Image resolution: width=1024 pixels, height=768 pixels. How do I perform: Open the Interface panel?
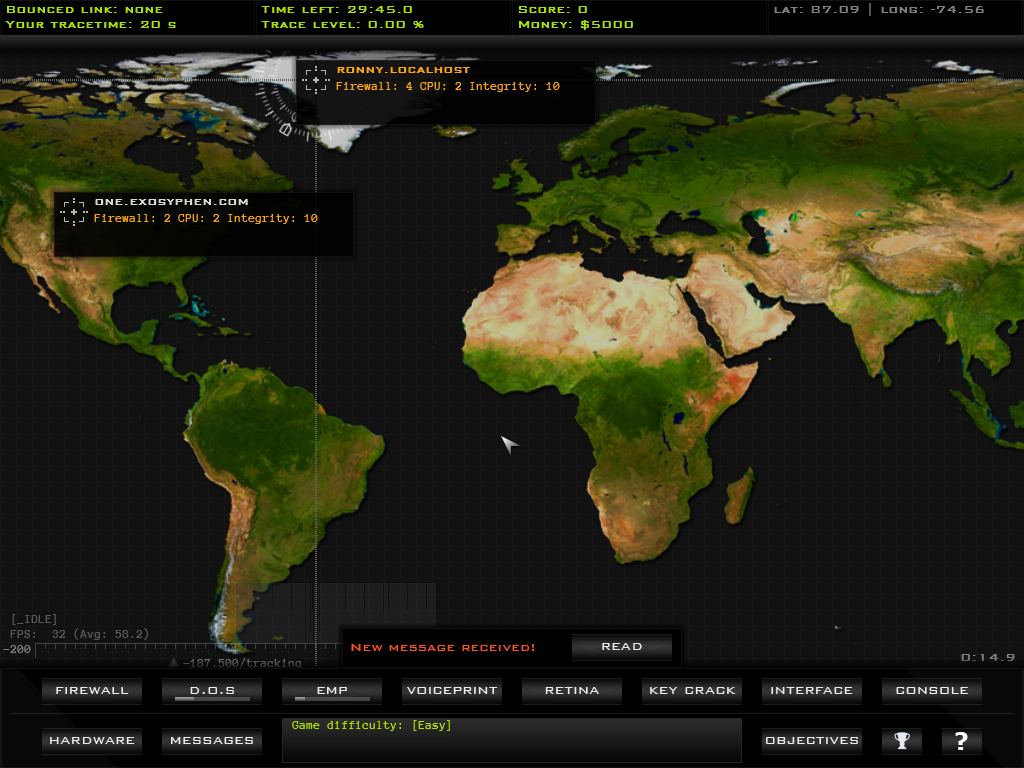click(811, 691)
